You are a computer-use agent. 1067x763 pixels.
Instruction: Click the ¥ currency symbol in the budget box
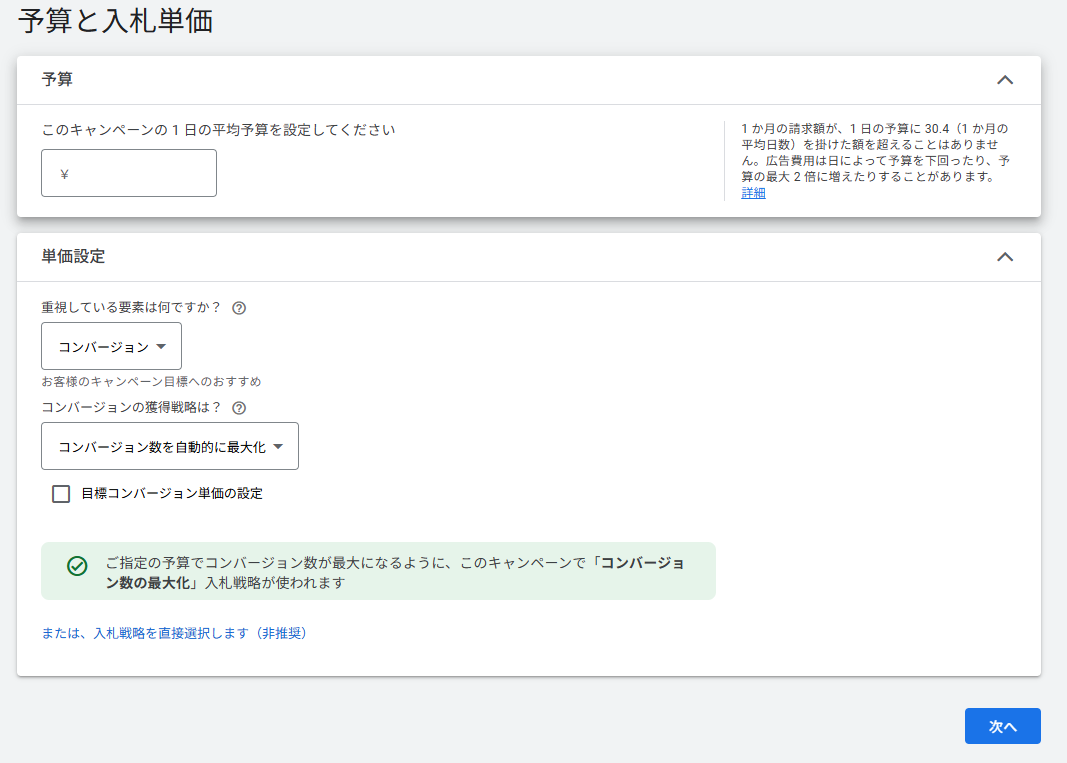coord(65,174)
